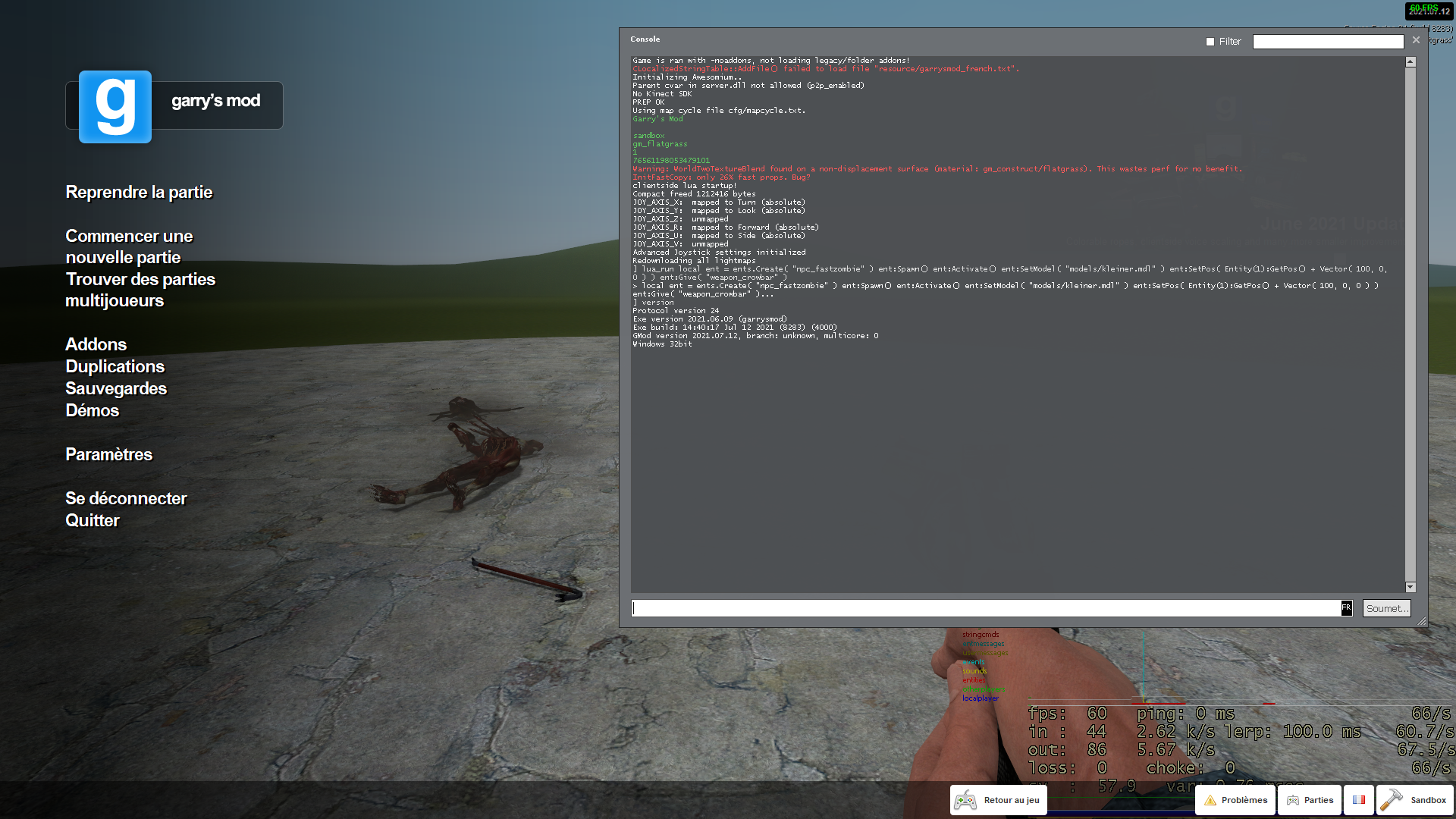Viewport: 1456px width, 819px height.
Task: Close the Console window
Action: pyautogui.click(x=1416, y=40)
